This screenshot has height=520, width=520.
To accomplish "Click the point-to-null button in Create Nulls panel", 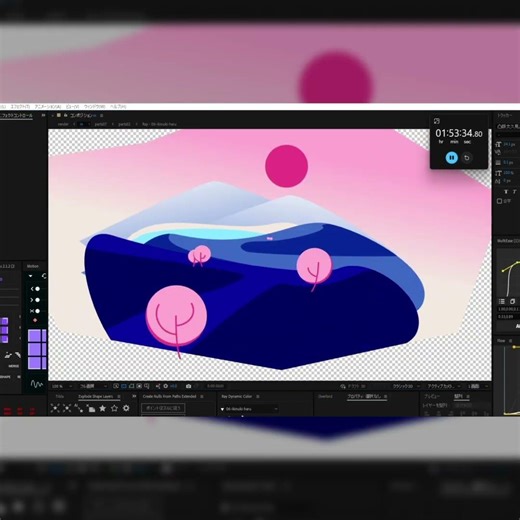I will [163, 408].
